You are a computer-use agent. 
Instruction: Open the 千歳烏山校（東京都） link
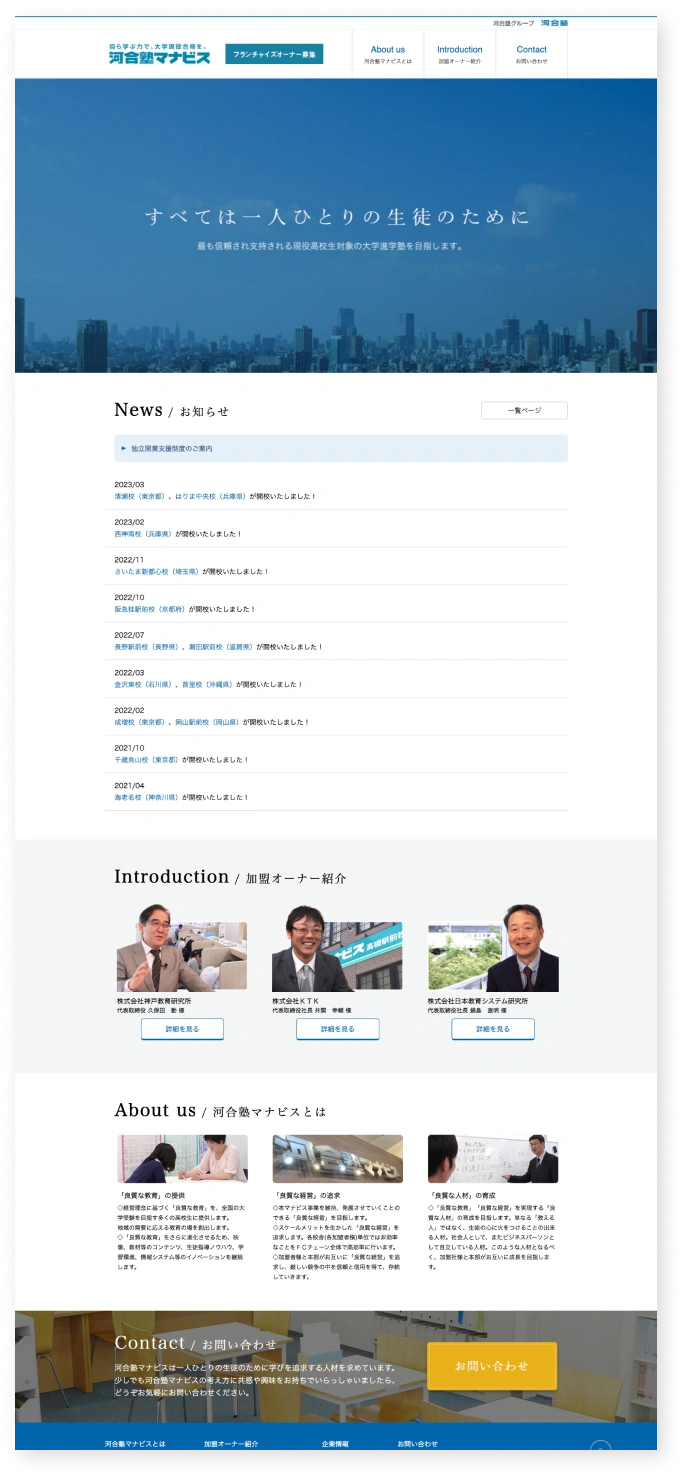point(147,760)
